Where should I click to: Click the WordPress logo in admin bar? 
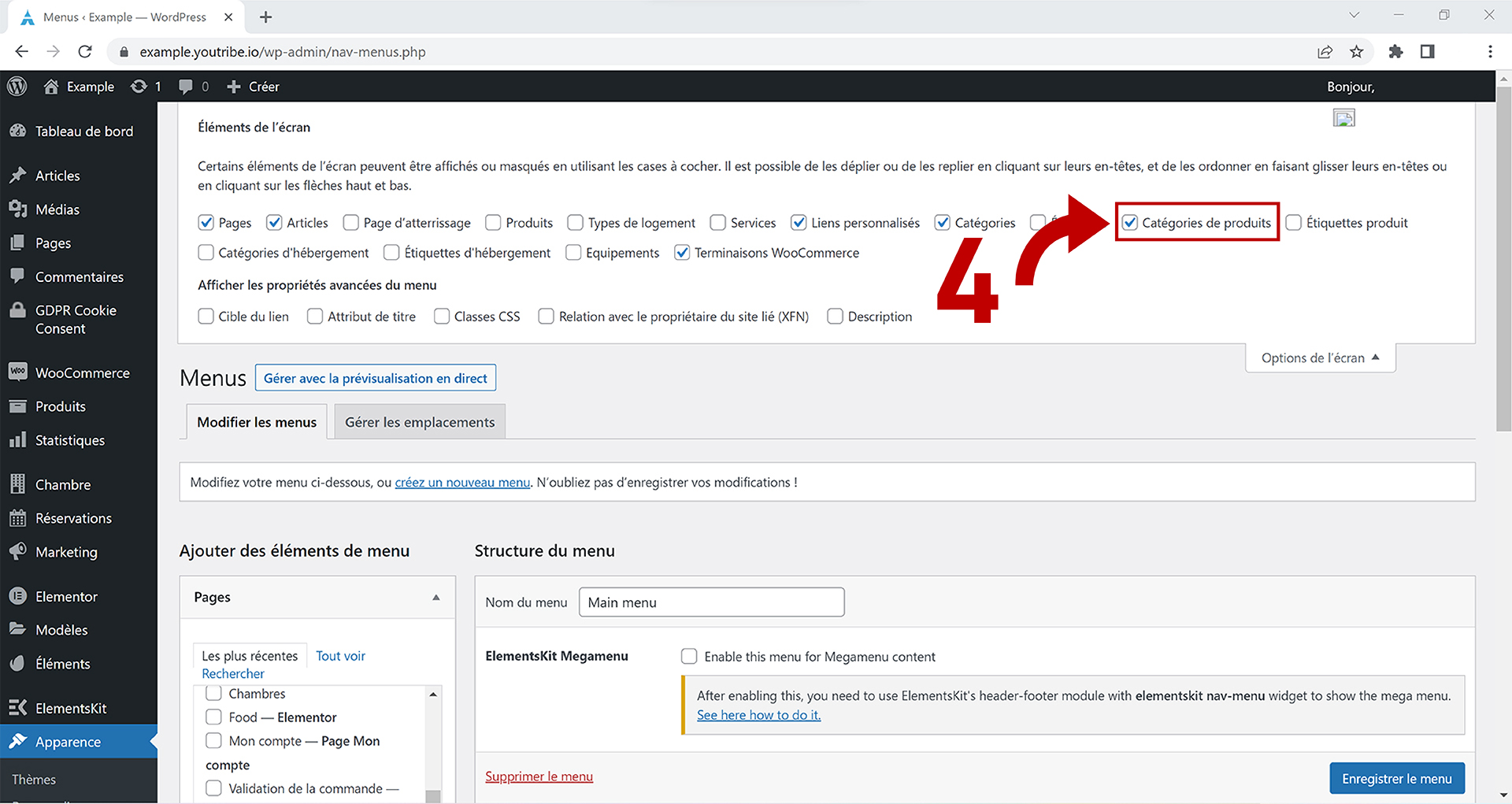click(17, 87)
